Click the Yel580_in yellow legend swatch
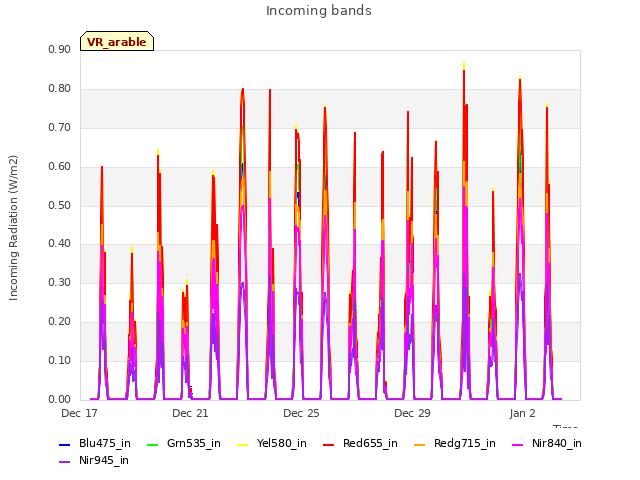 (x=242, y=444)
